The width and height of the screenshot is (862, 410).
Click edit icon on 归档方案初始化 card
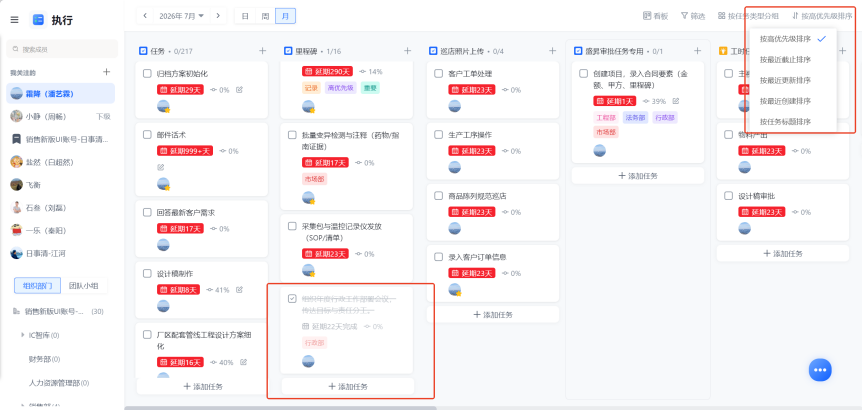[239, 90]
